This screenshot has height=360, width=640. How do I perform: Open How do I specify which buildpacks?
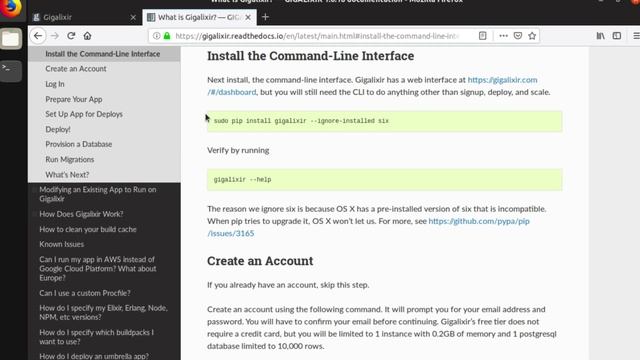click(x=96, y=337)
